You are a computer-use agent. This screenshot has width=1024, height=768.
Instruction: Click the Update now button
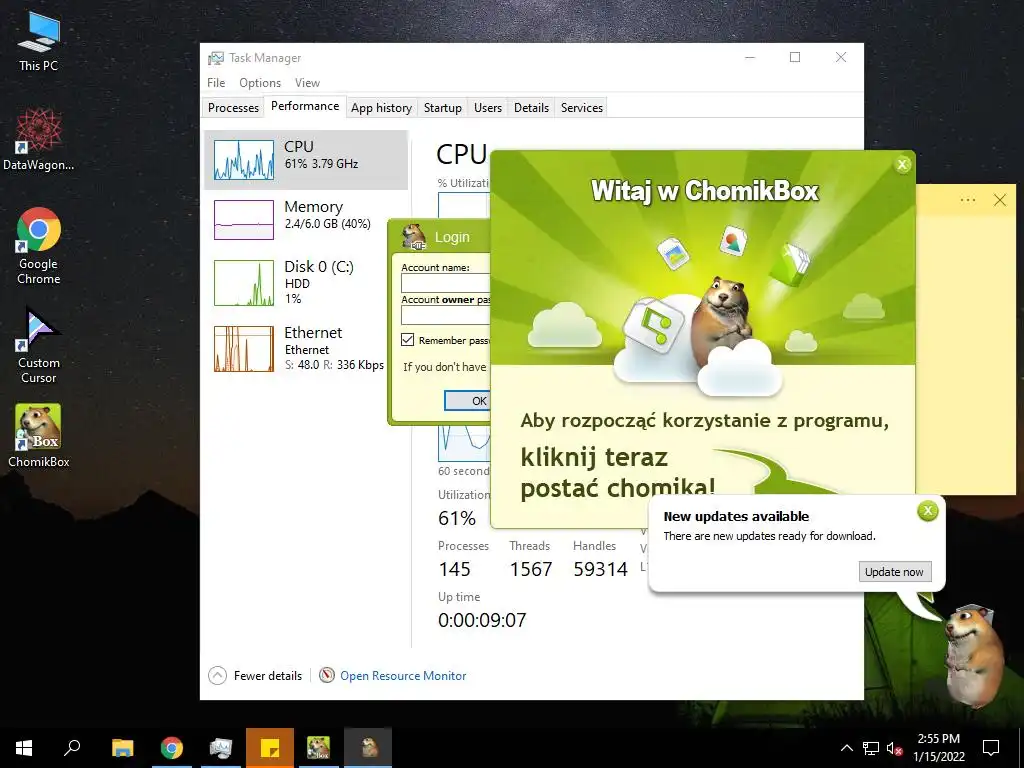pyautogui.click(x=894, y=571)
